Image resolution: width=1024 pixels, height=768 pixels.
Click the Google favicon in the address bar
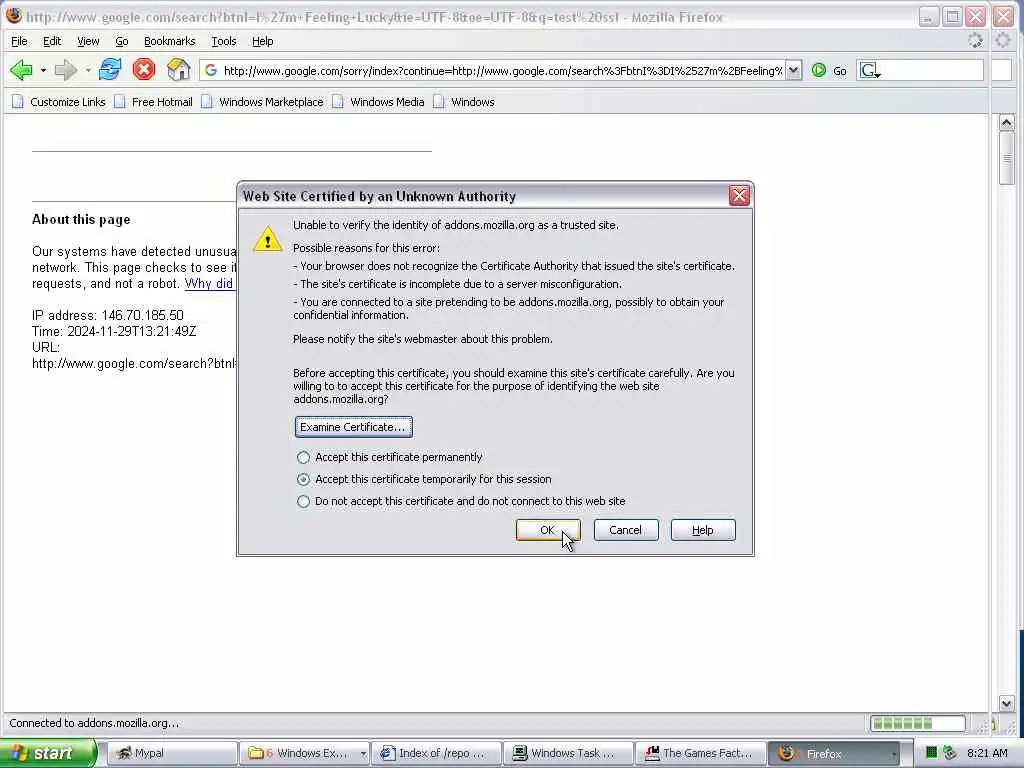[210, 70]
